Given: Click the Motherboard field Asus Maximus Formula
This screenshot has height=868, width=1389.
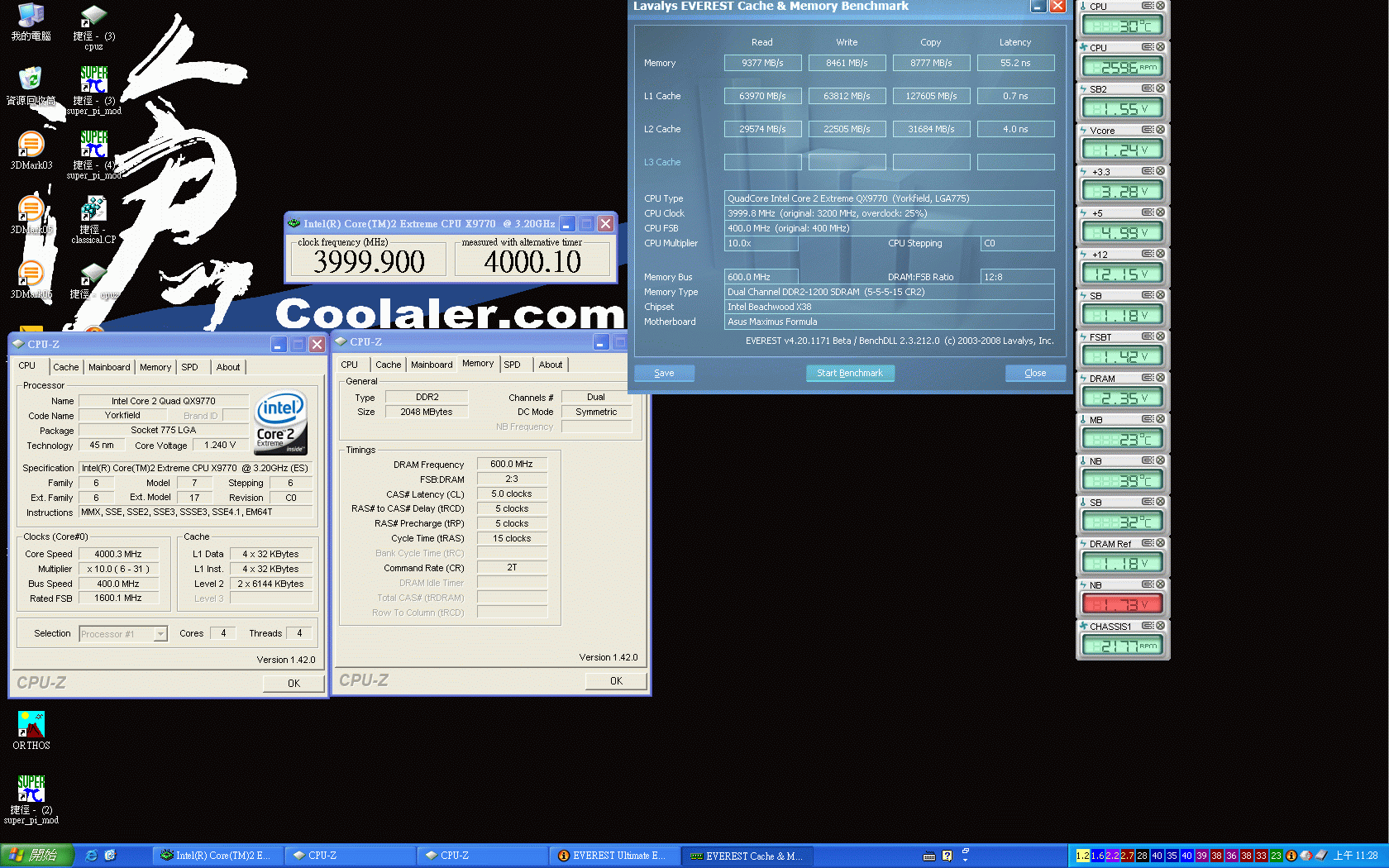Looking at the screenshot, I should [889, 322].
